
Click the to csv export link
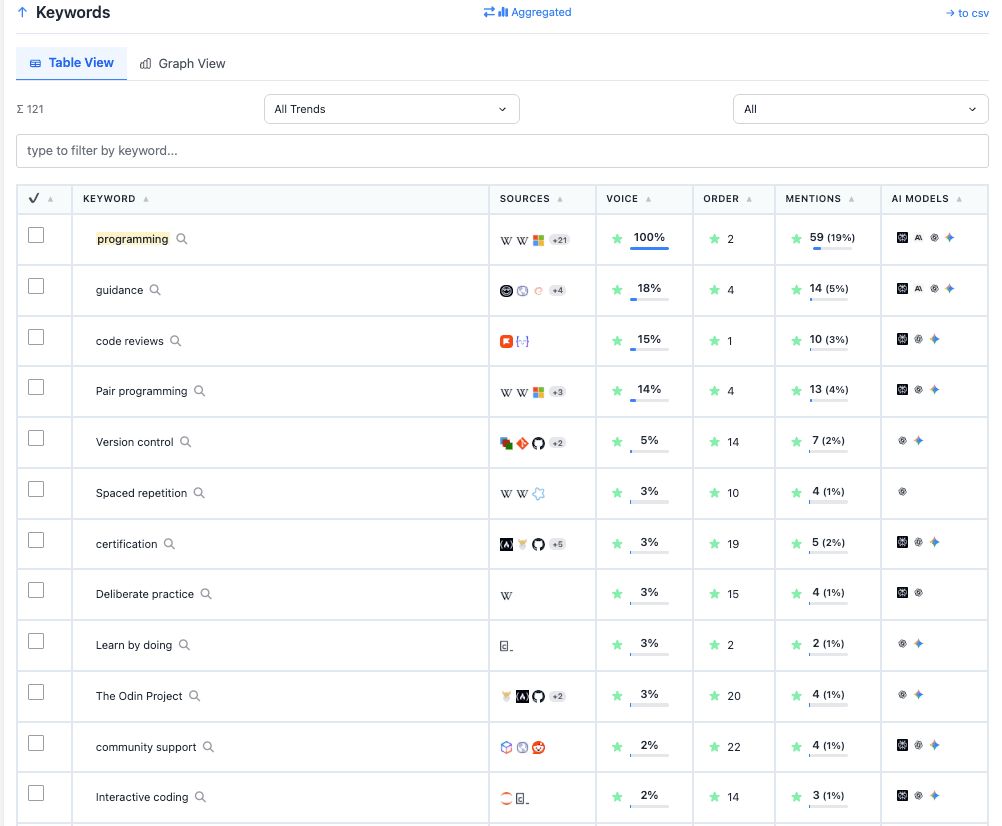(x=966, y=13)
